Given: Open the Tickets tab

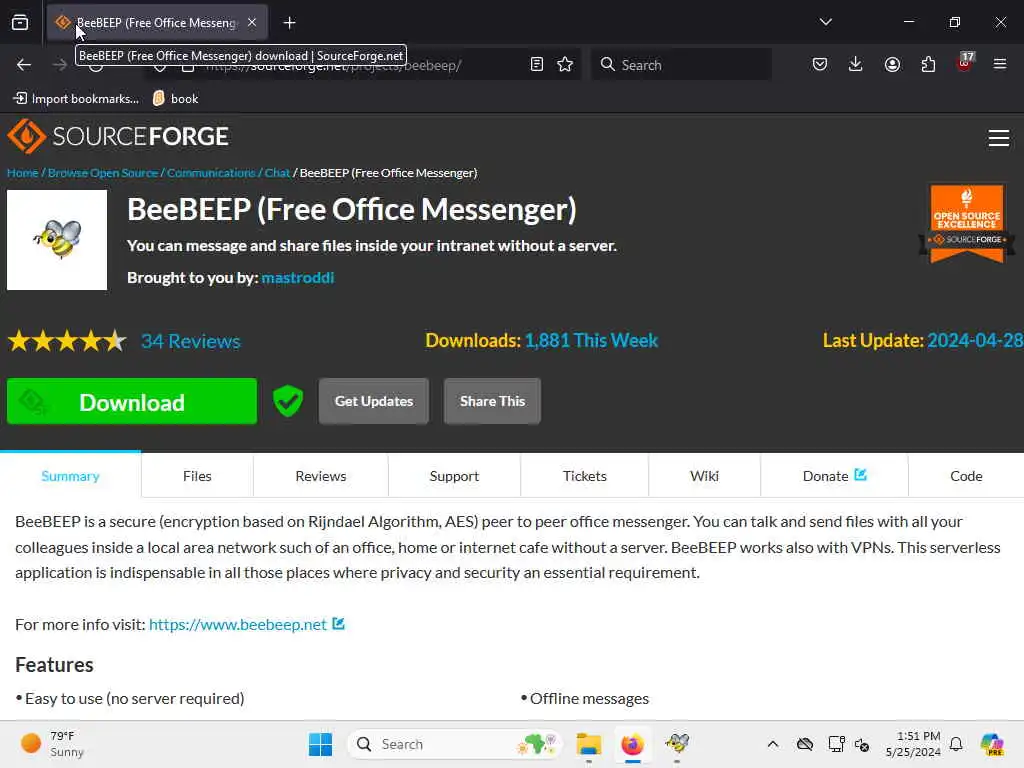Looking at the screenshot, I should point(584,476).
